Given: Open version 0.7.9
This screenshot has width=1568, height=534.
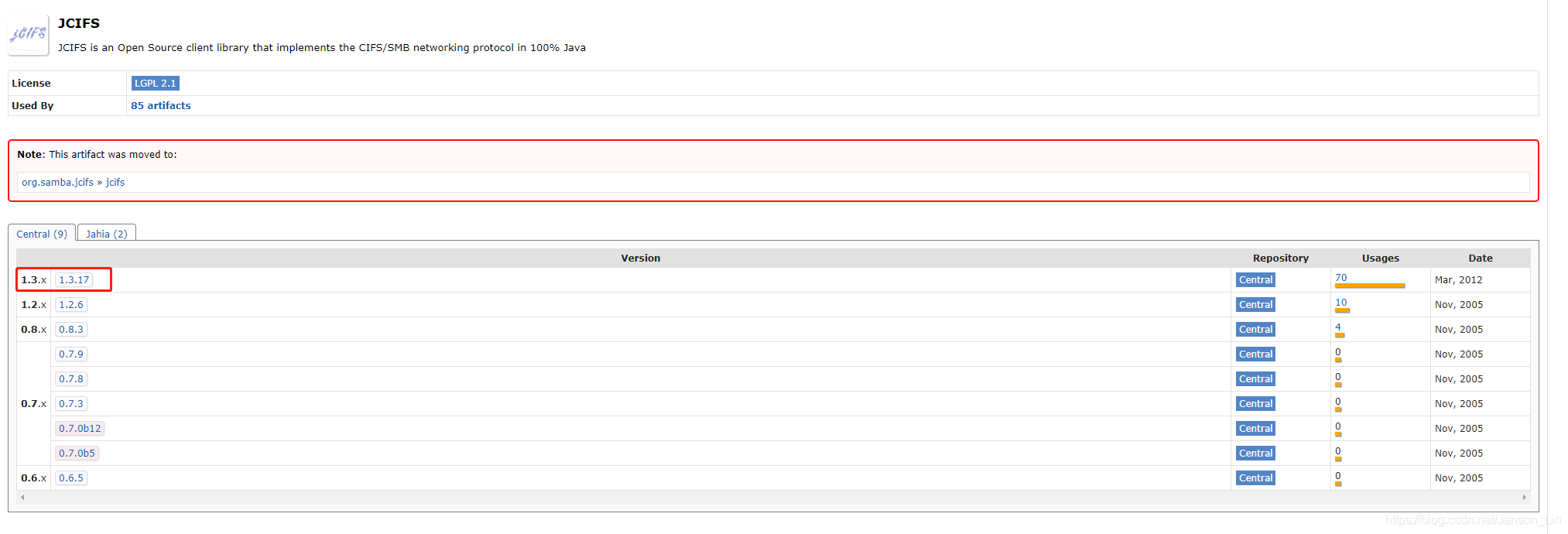Looking at the screenshot, I should [x=71, y=354].
